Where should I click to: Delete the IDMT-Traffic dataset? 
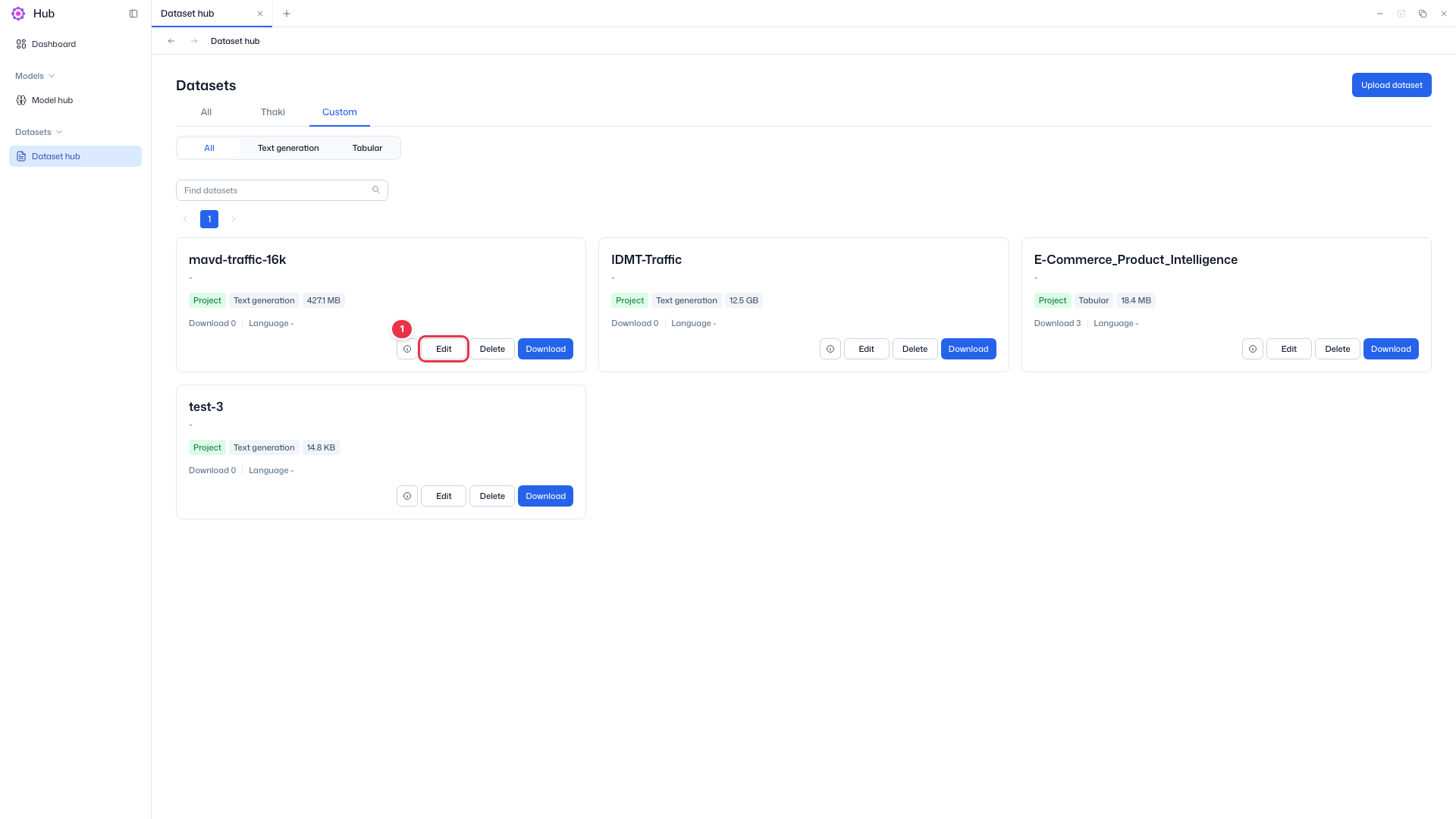coord(915,349)
